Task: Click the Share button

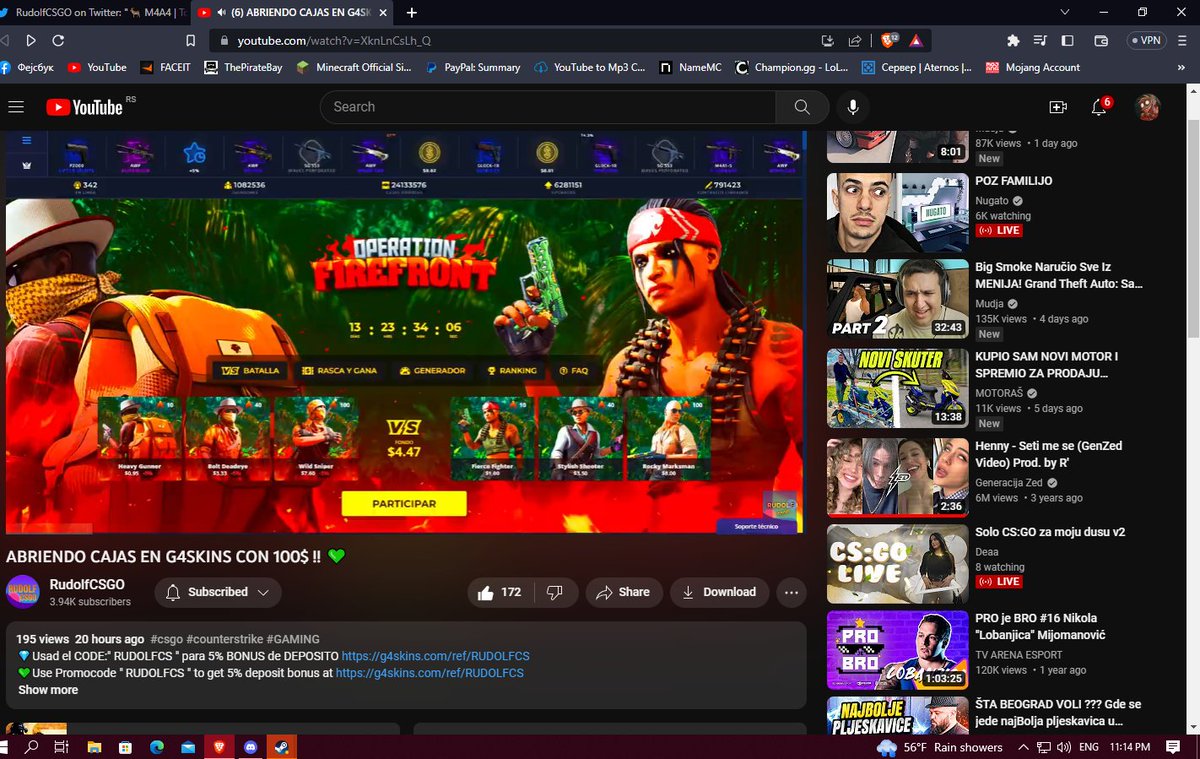Action: pos(623,592)
